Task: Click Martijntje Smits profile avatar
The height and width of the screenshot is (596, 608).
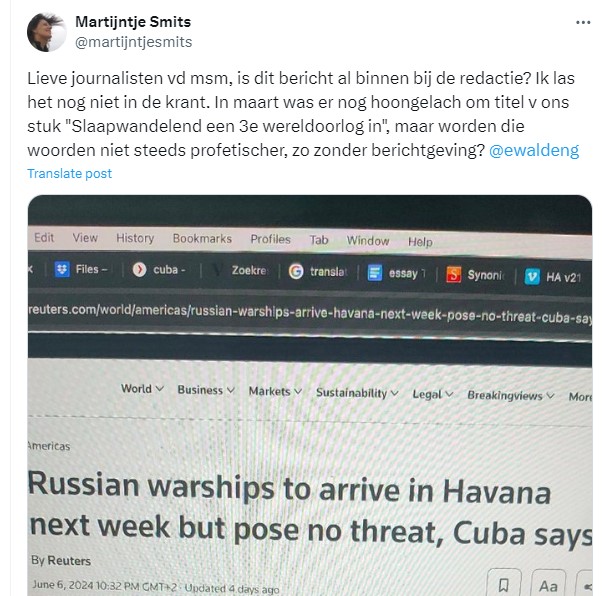Action: coord(46,32)
